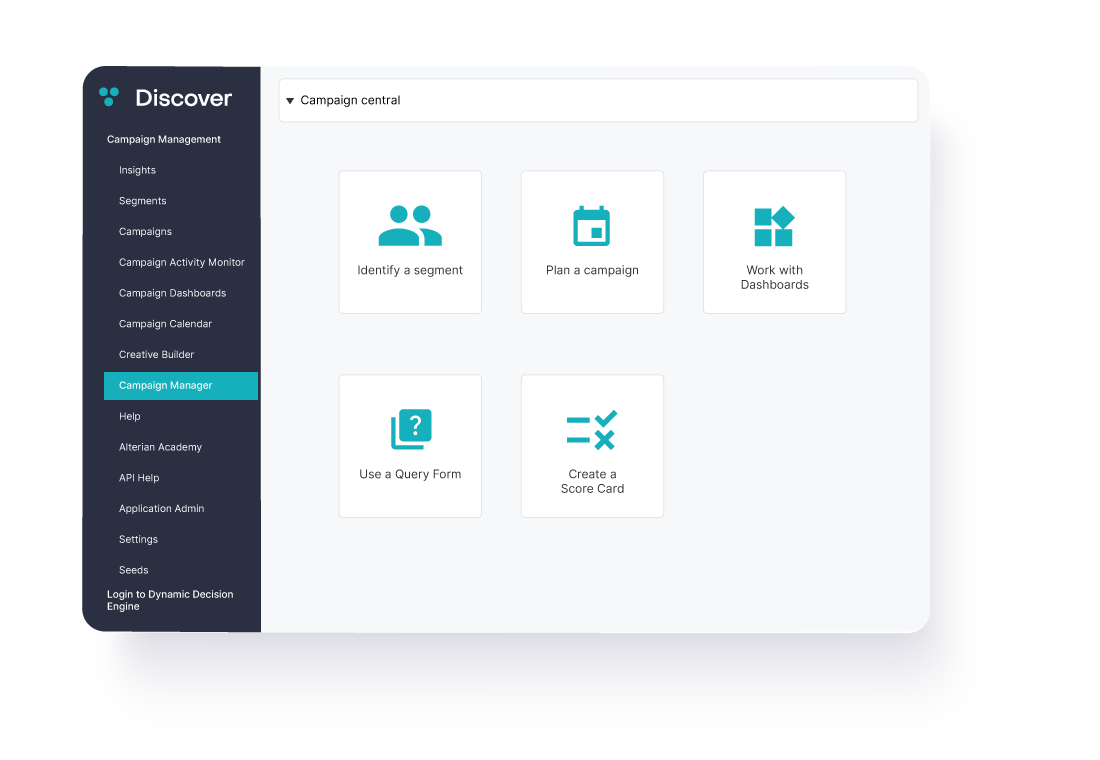Click the dashboard tiles icon
The image size is (1100, 760).
(x=774, y=227)
